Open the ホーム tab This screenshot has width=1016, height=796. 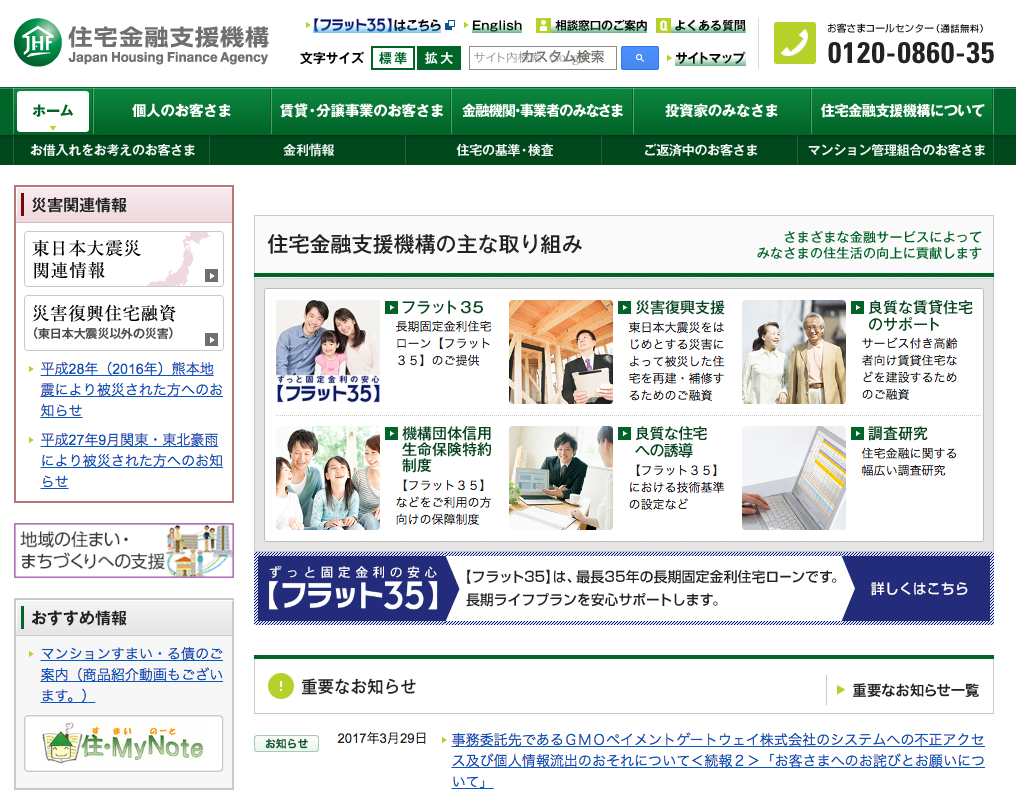pos(53,111)
